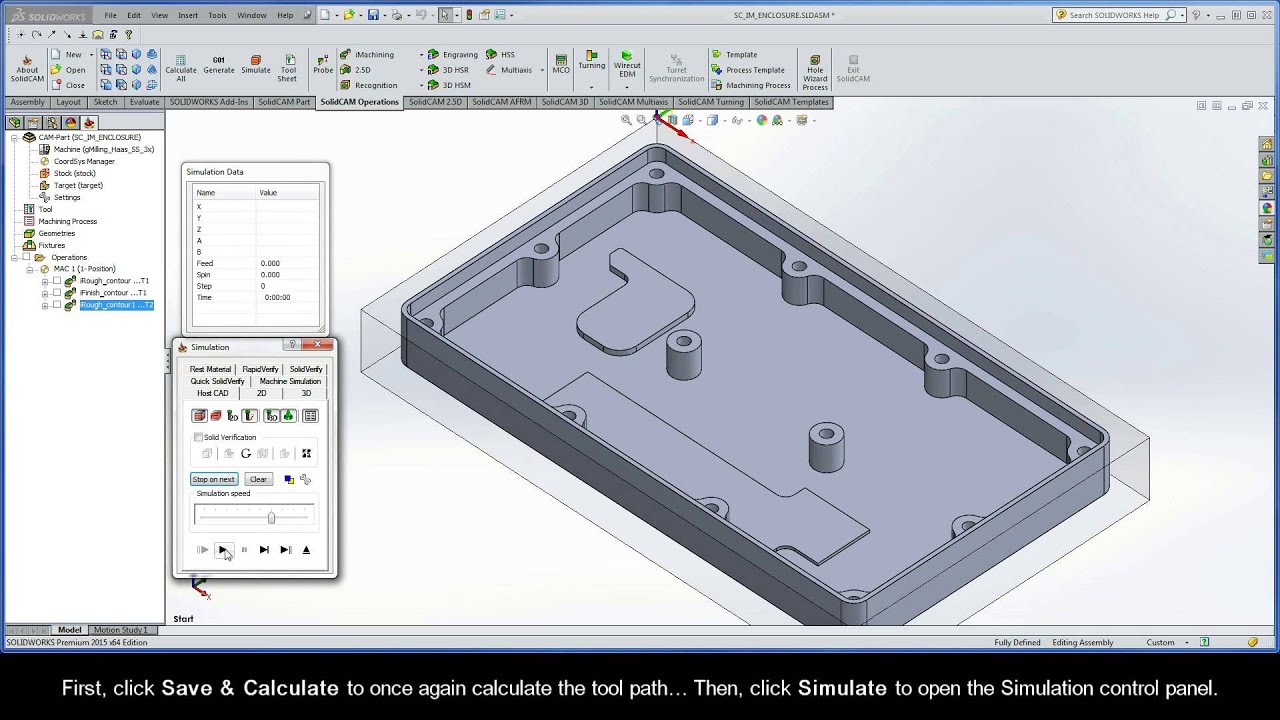Image resolution: width=1280 pixels, height=720 pixels.
Task: Select Machine (gMilling_Haas_SS_3x) tree item
Action: pos(103,149)
